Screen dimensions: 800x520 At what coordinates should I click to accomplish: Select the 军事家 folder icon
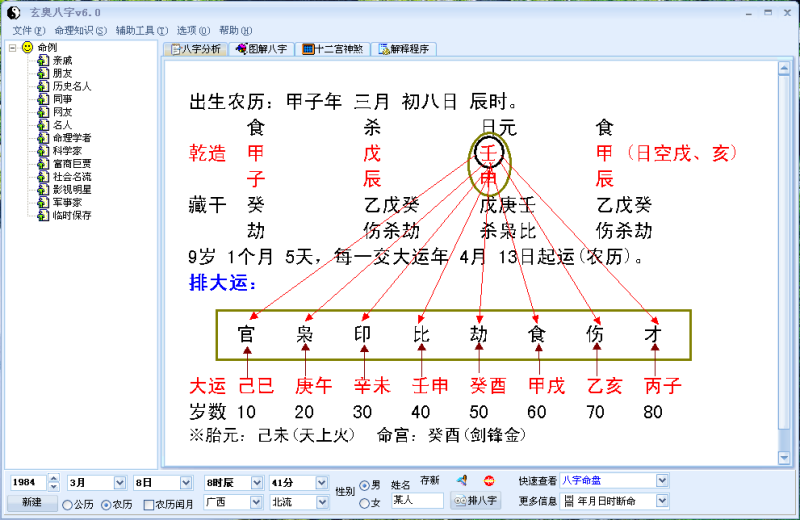(x=44, y=203)
